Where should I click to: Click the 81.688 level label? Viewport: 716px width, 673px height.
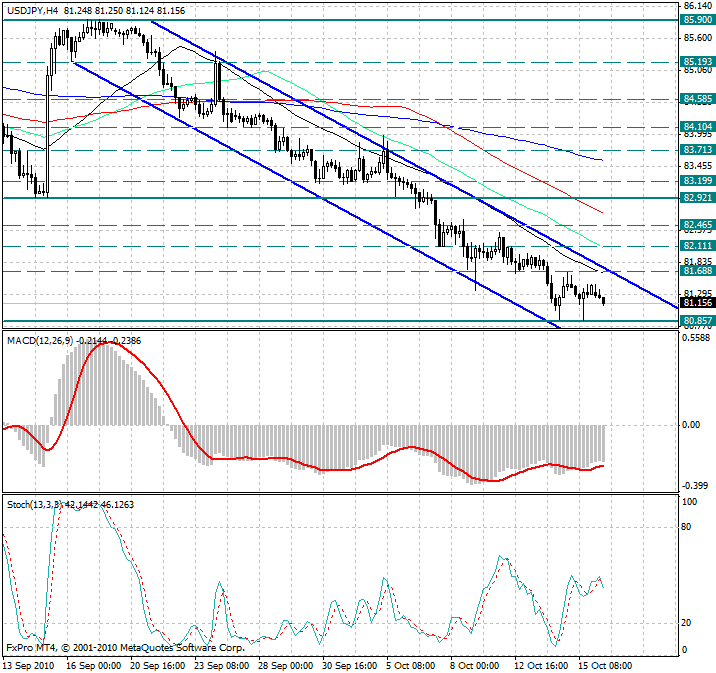click(x=697, y=271)
